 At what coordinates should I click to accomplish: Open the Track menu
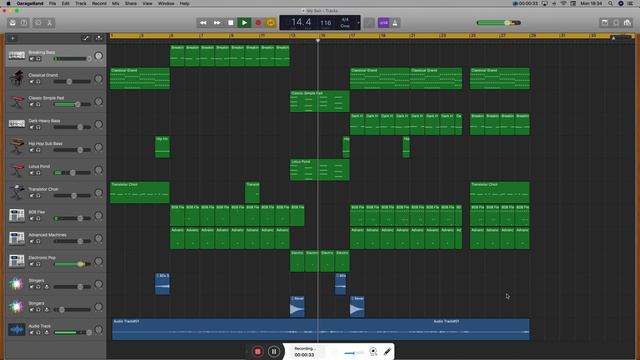pyautogui.click(x=81, y=3)
